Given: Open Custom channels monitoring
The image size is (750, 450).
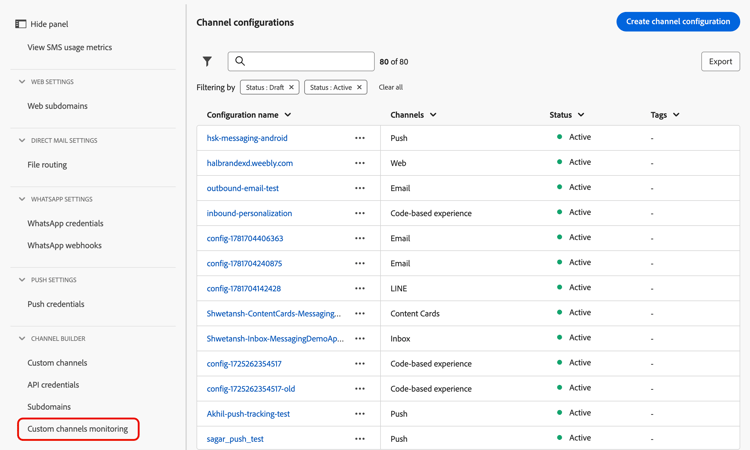Looking at the screenshot, I should tap(78, 429).
